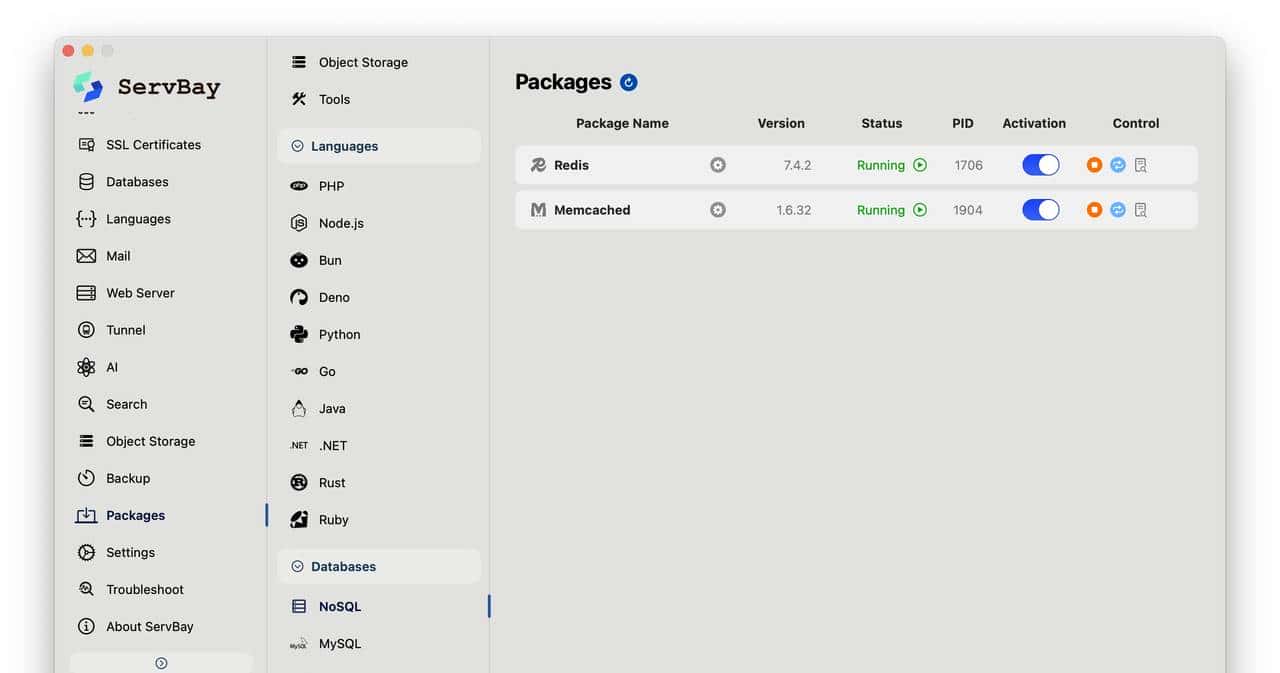
Task: Click the Redis settings gear icon
Action: pyautogui.click(x=718, y=165)
